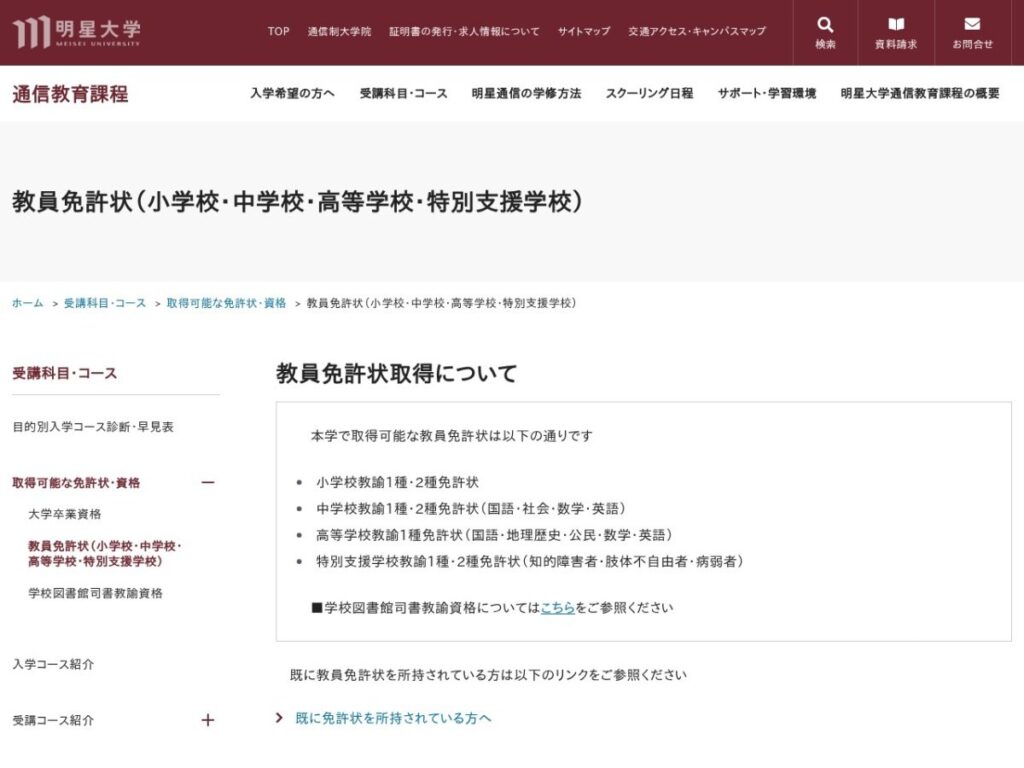Open 明星大学通信教育課程の概要 navigation tab

click(x=920, y=93)
